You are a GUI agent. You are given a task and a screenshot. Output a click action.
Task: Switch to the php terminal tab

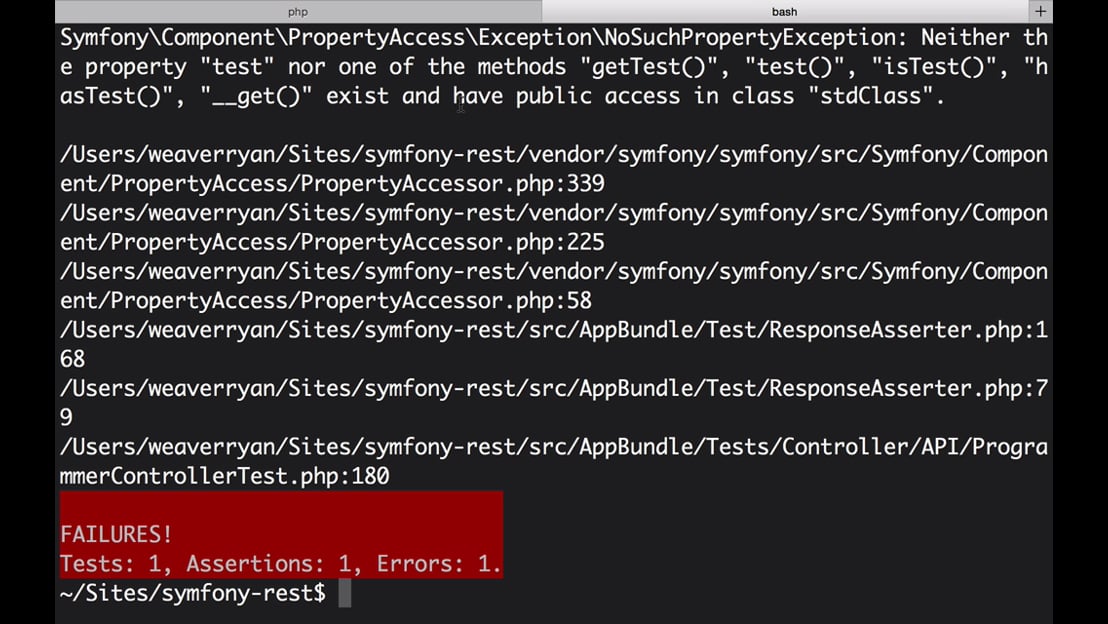tap(297, 11)
